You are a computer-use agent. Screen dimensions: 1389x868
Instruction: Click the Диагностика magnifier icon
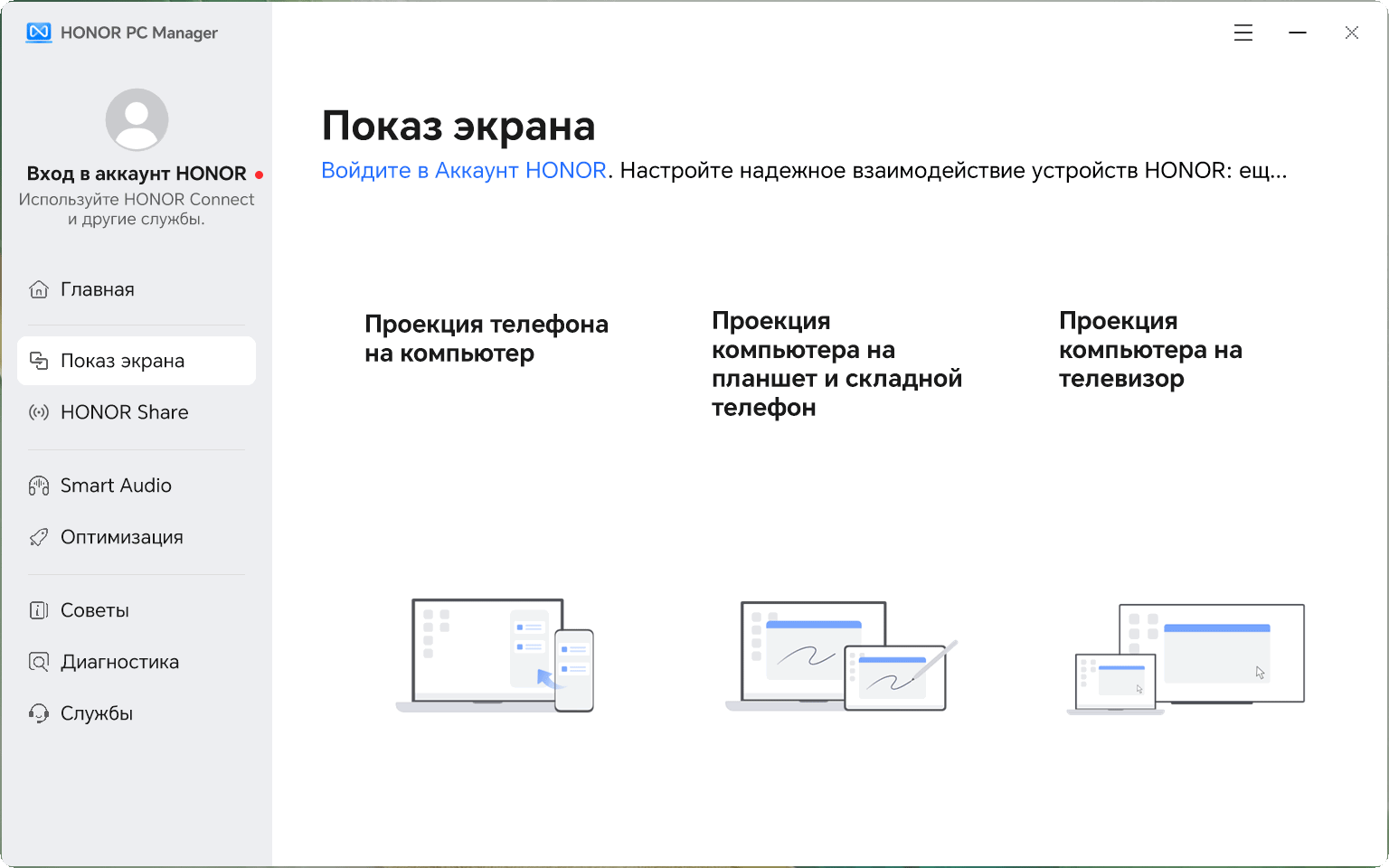39,662
